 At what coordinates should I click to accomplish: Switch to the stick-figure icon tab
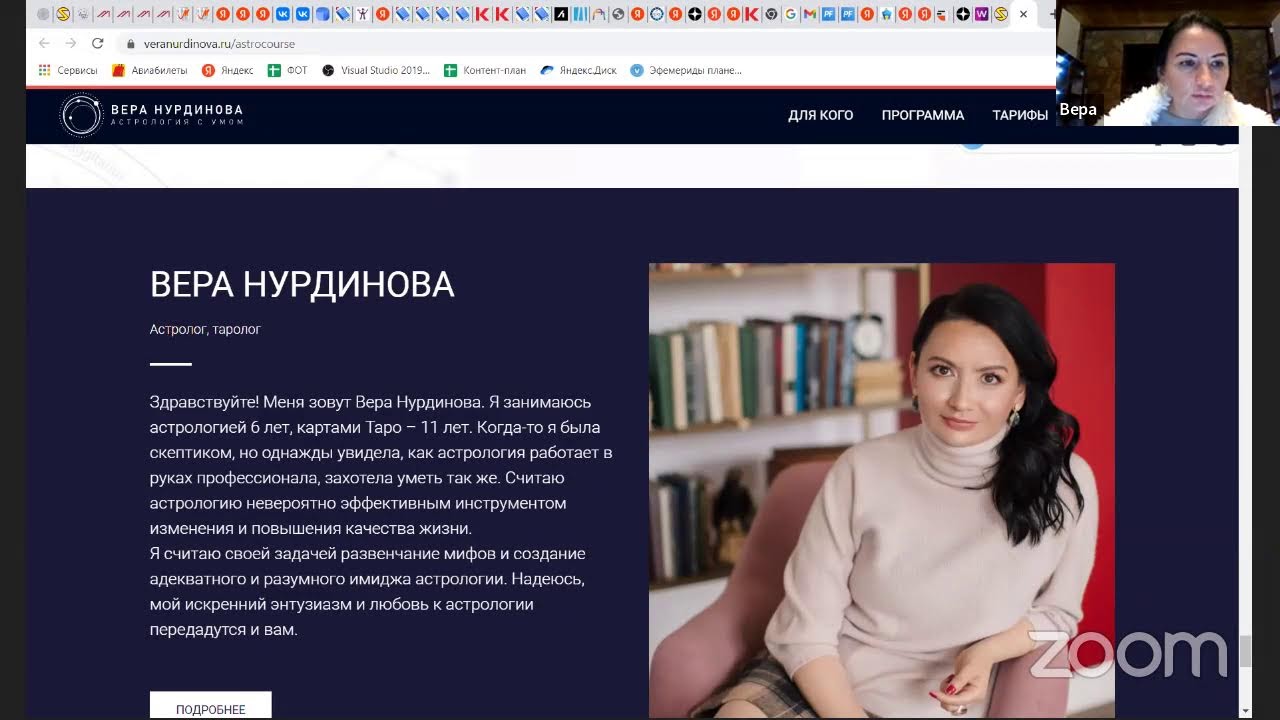click(x=362, y=14)
